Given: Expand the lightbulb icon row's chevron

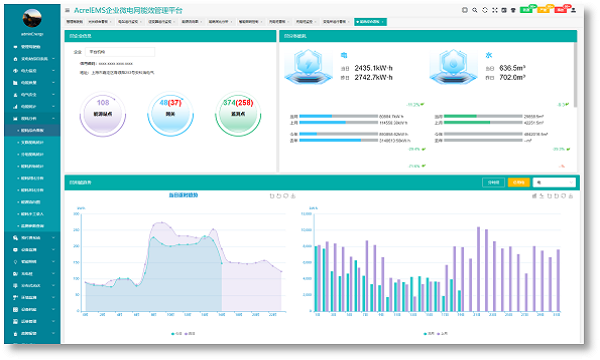Looking at the screenshot, I should click(x=53, y=262).
